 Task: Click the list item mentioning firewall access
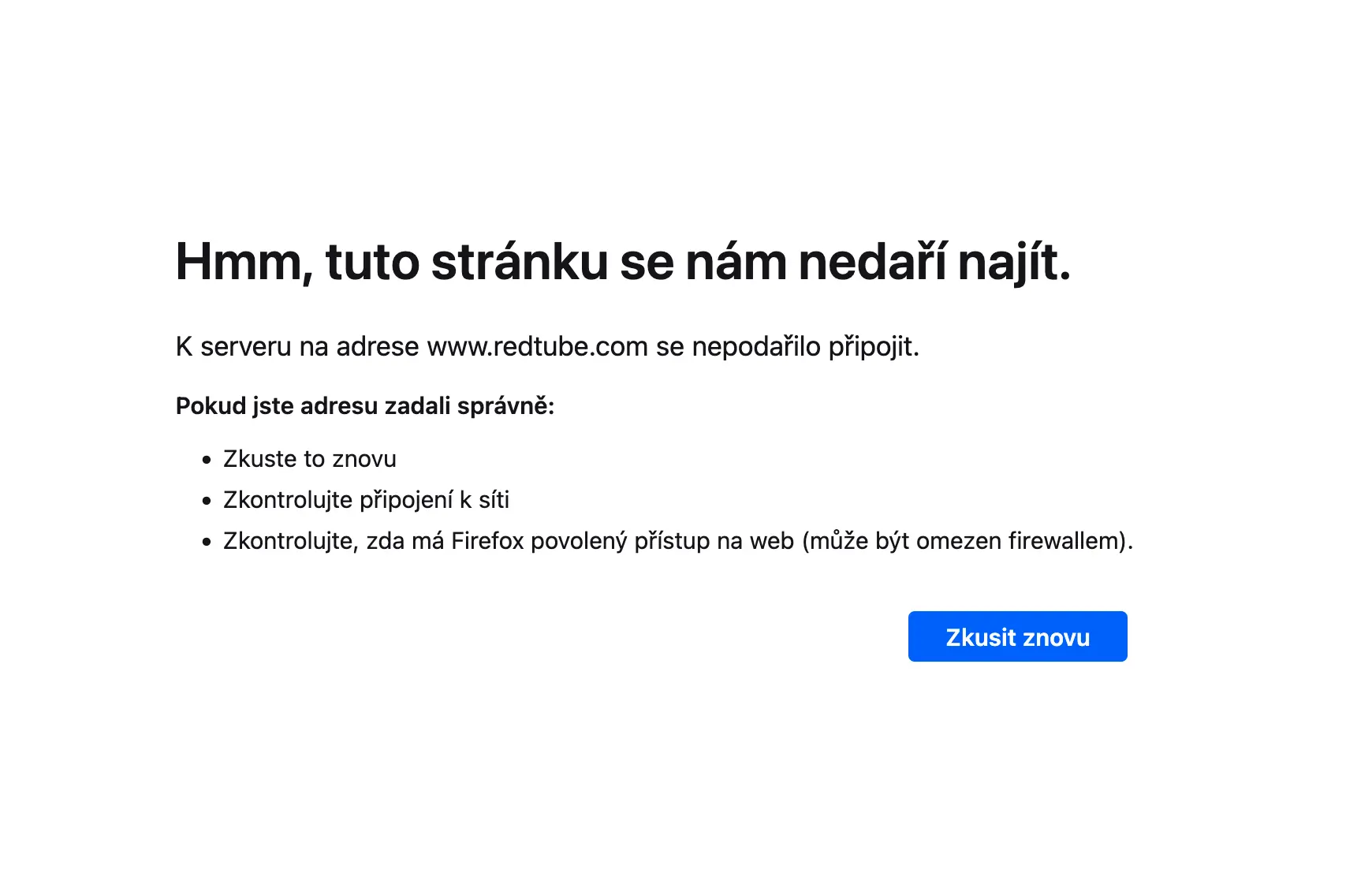click(677, 541)
